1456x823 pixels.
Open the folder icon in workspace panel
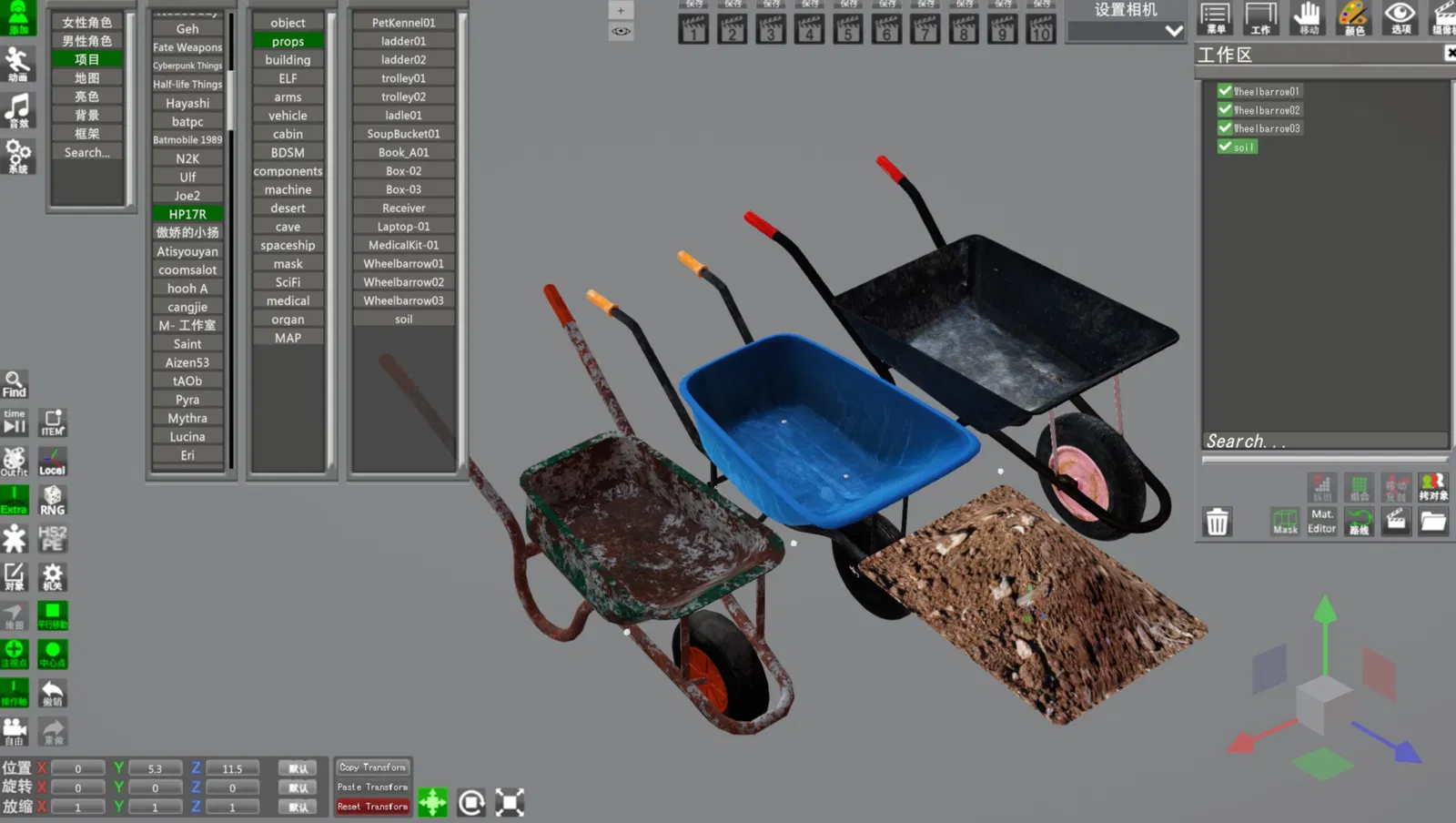[x=1433, y=522]
